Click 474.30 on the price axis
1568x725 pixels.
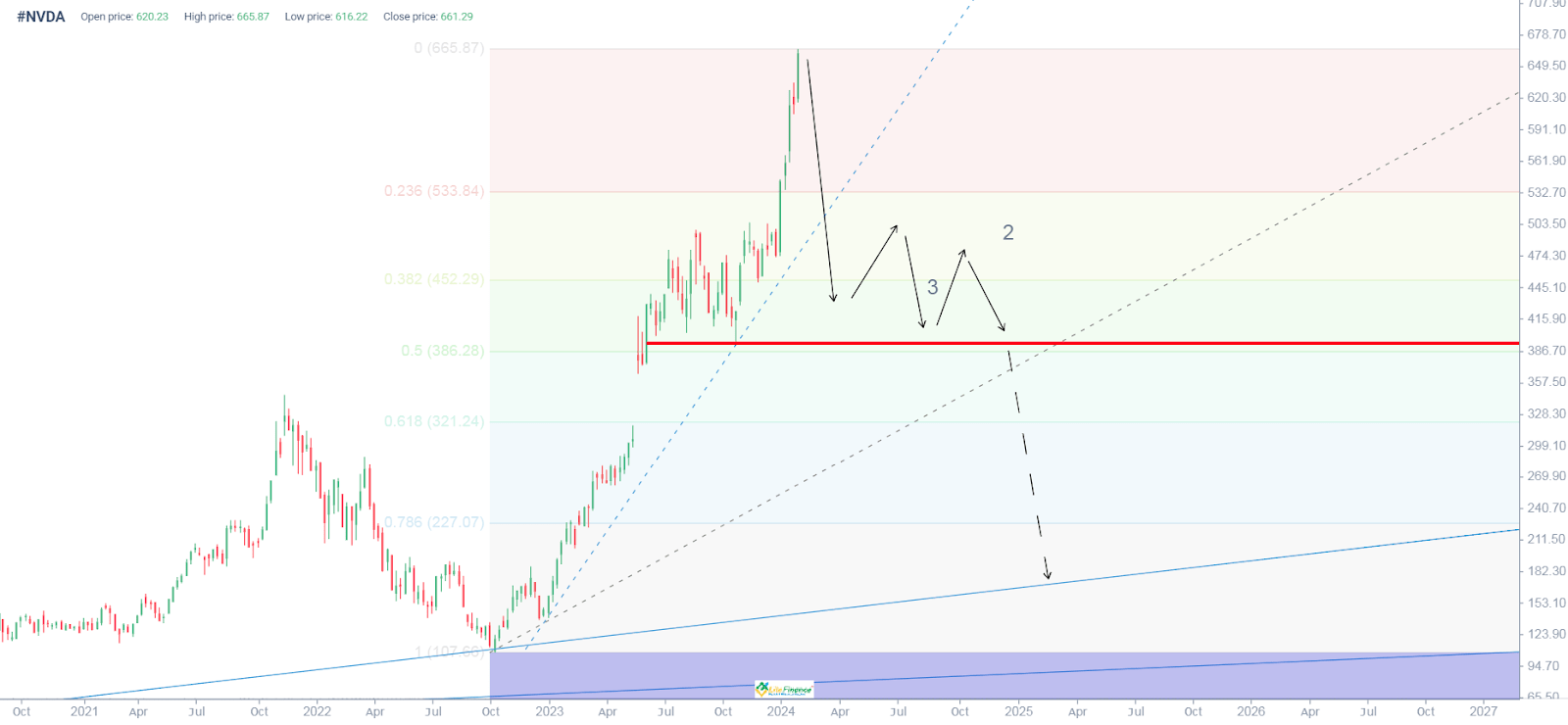pos(1546,256)
